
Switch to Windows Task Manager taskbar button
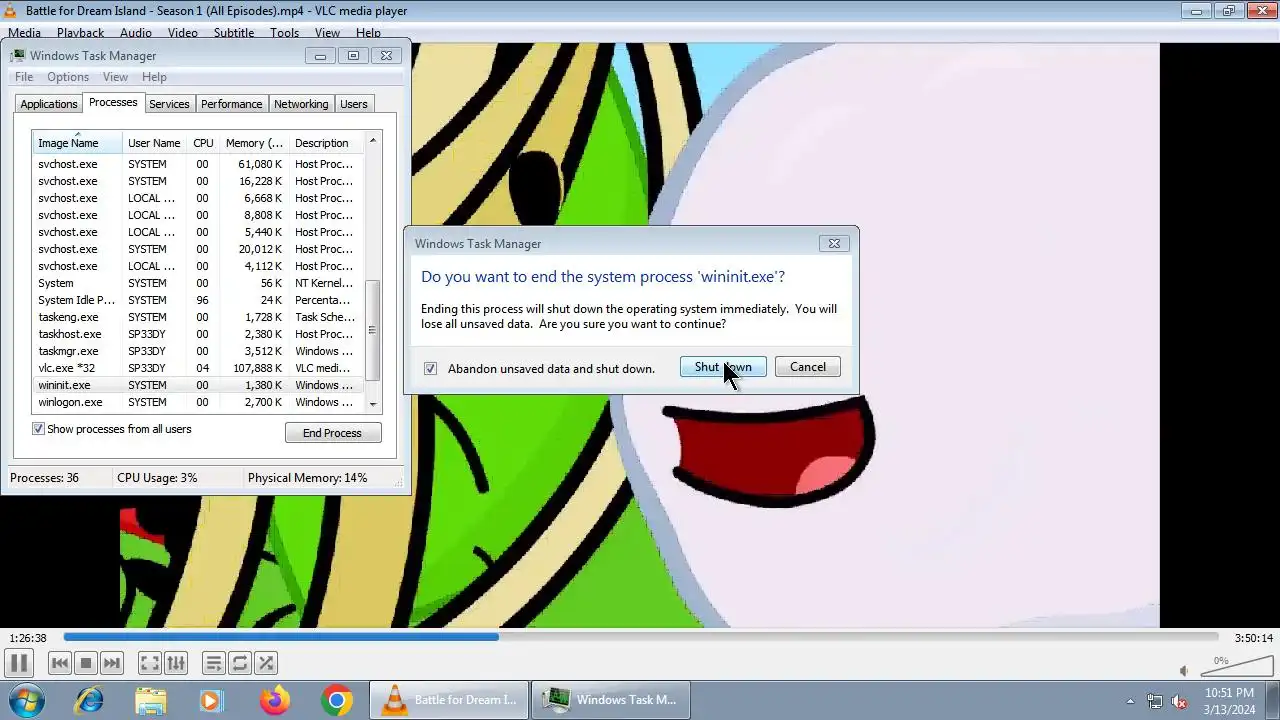610,700
